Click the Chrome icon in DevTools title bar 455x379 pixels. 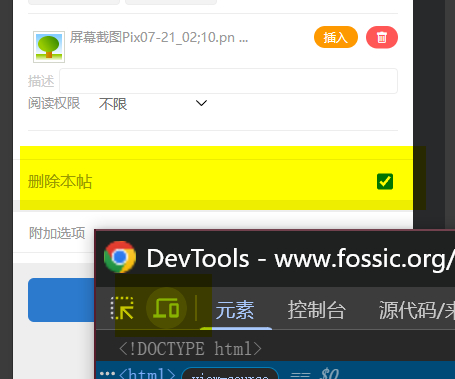[x=120, y=257]
